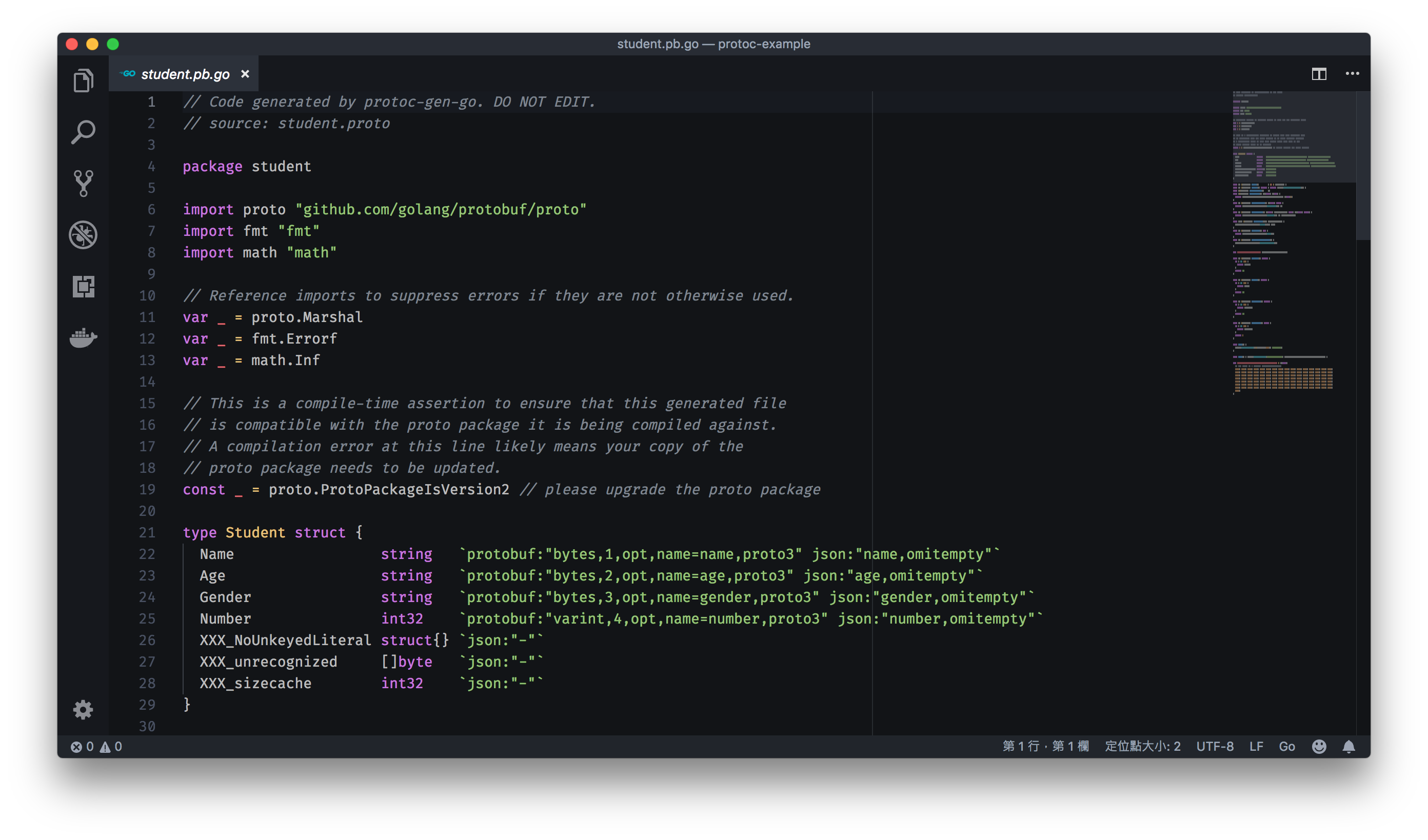
Task: Close the student.pb.go tab
Action: click(x=245, y=74)
